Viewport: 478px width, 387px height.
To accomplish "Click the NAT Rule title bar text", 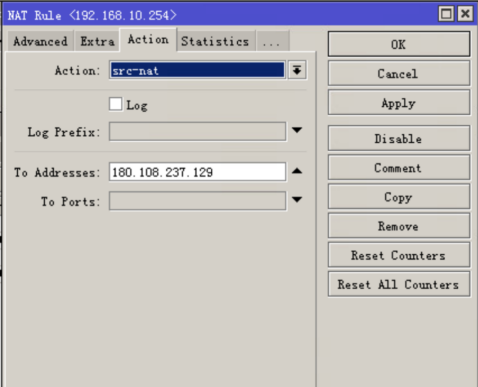I will point(92,15).
